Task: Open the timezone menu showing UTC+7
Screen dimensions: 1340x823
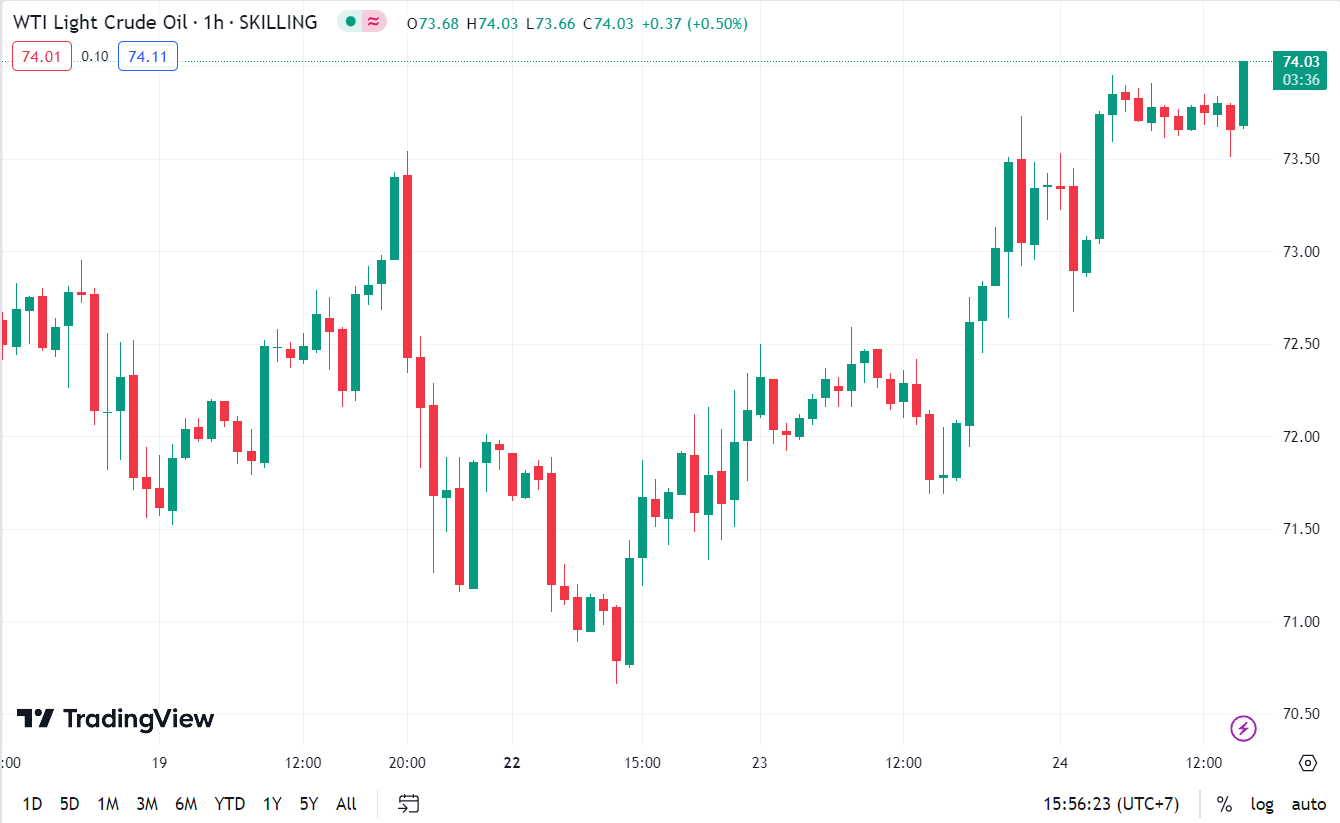Action: coord(1111,804)
